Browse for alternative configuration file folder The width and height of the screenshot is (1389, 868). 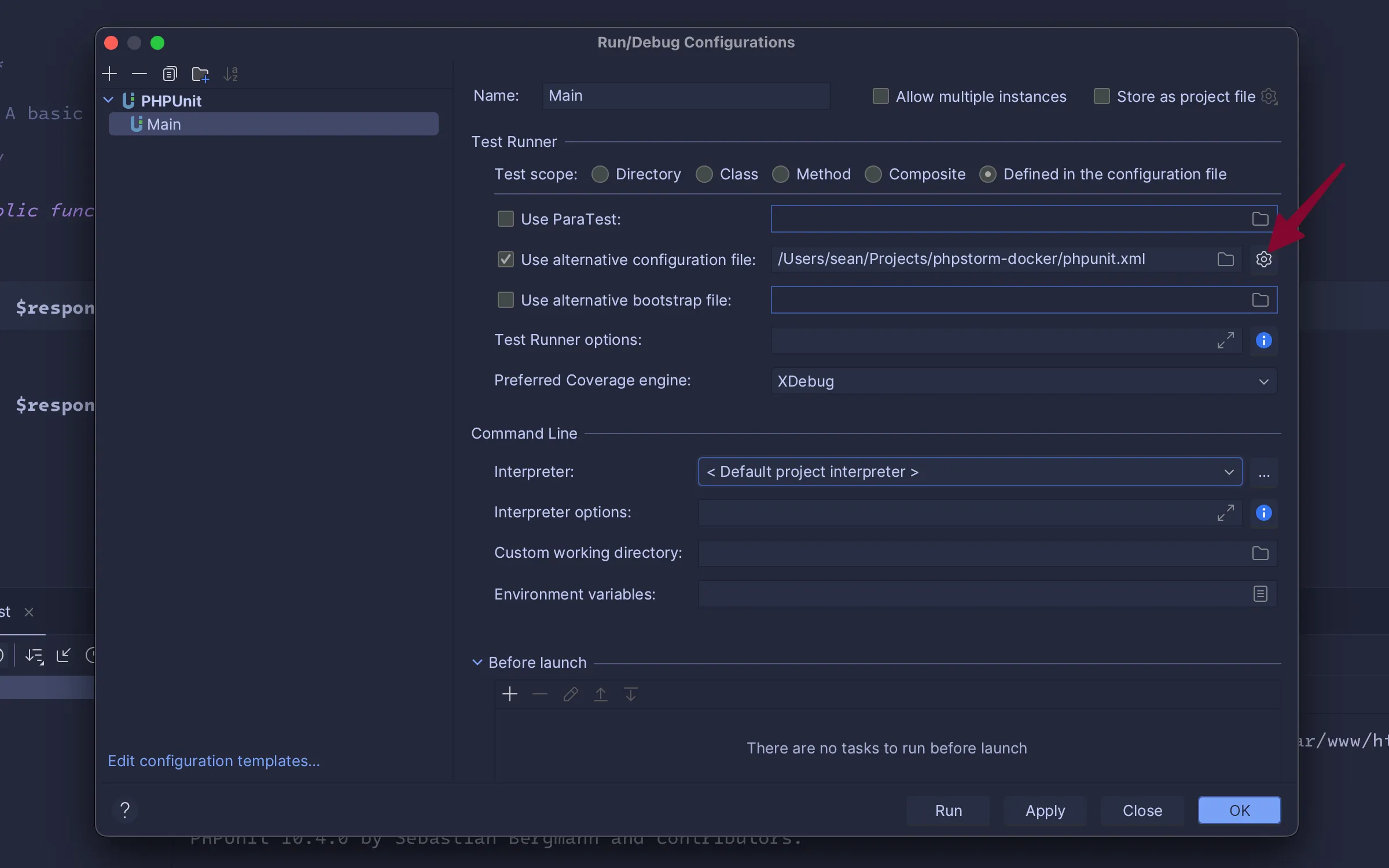click(1225, 259)
